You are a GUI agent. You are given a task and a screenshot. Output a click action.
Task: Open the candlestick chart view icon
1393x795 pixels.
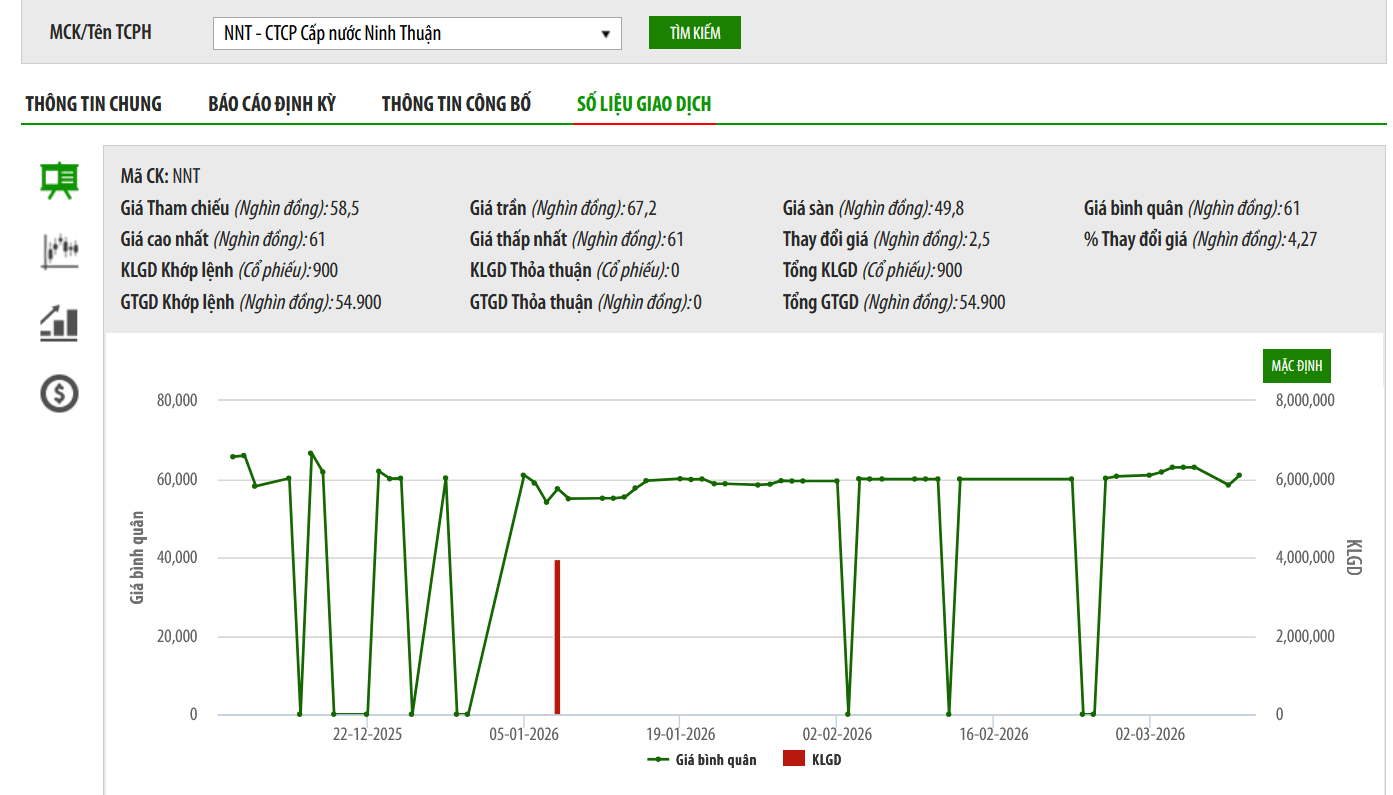pyautogui.click(x=59, y=250)
